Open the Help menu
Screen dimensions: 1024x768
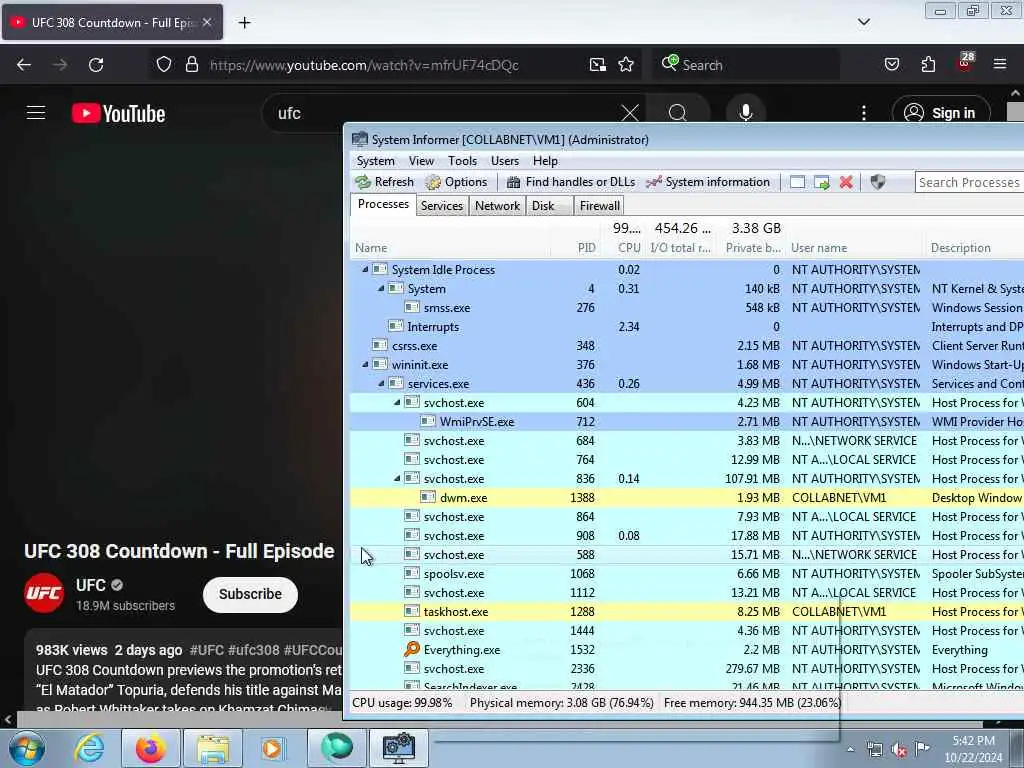point(545,161)
